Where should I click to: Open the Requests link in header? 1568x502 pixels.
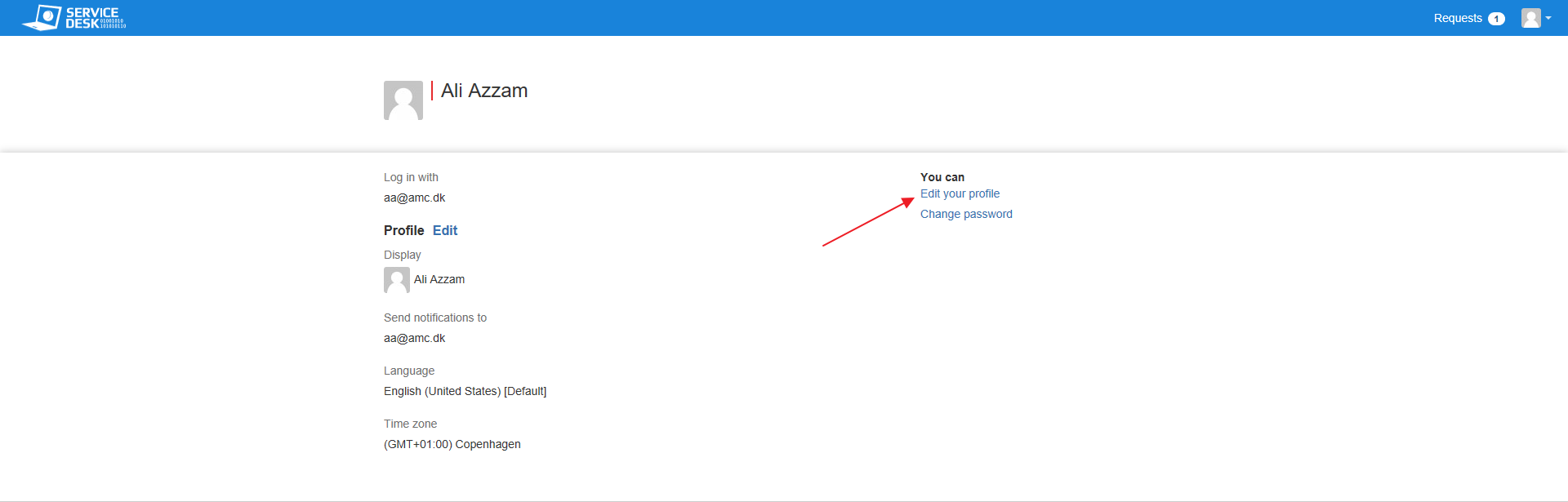tap(1458, 18)
